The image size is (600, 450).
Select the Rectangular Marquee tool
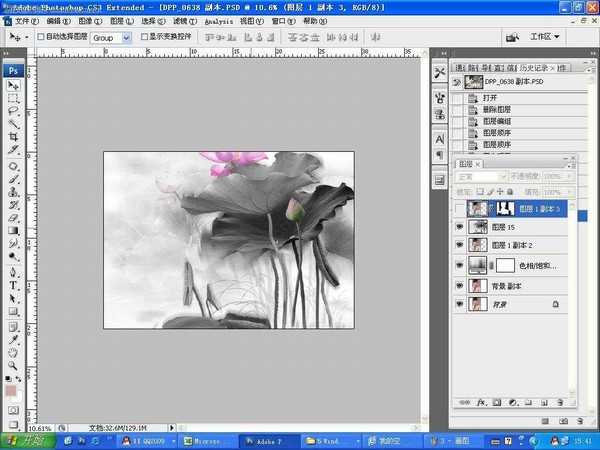click(14, 99)
